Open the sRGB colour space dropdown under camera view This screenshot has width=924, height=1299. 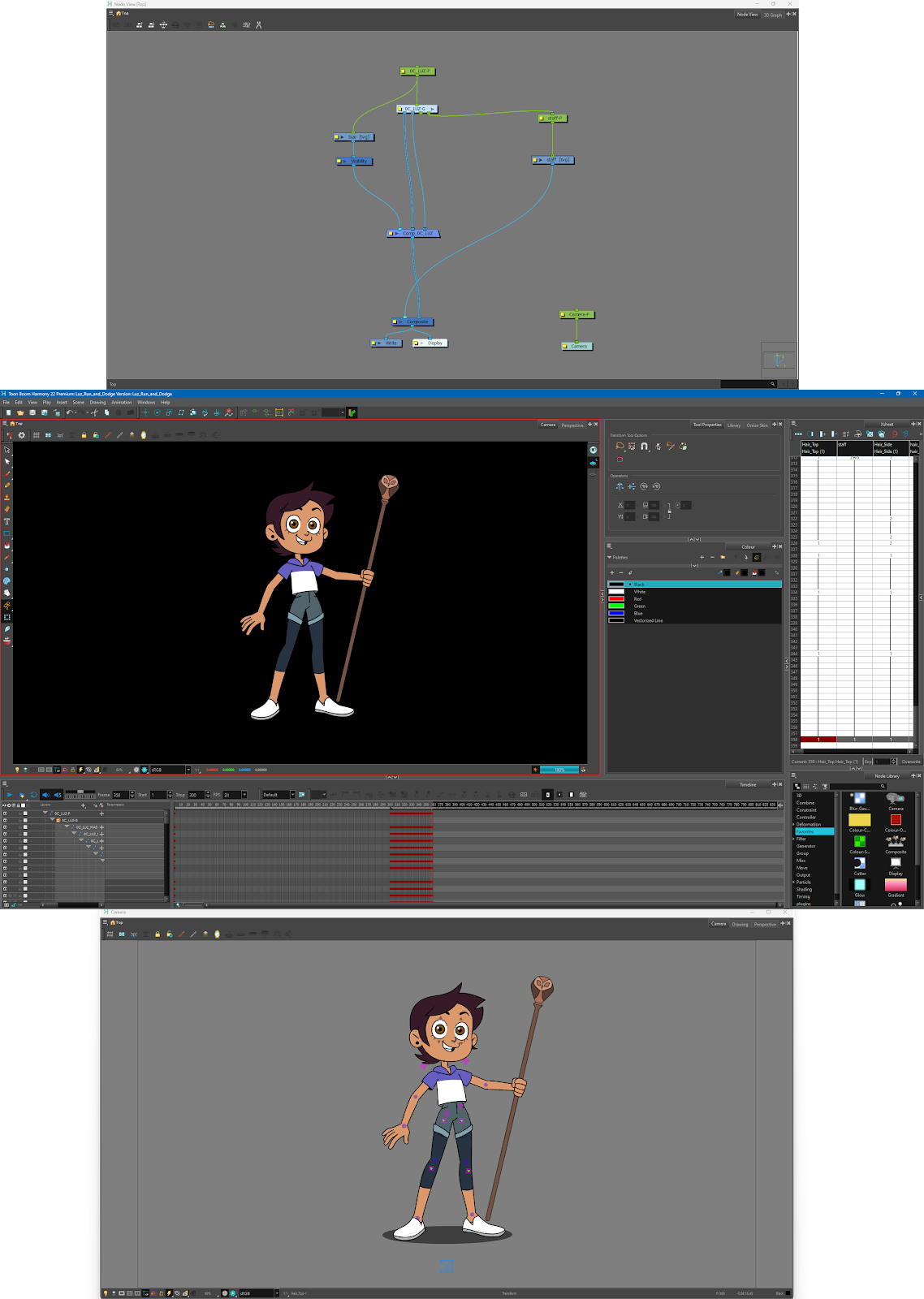[x=188, y=770]
